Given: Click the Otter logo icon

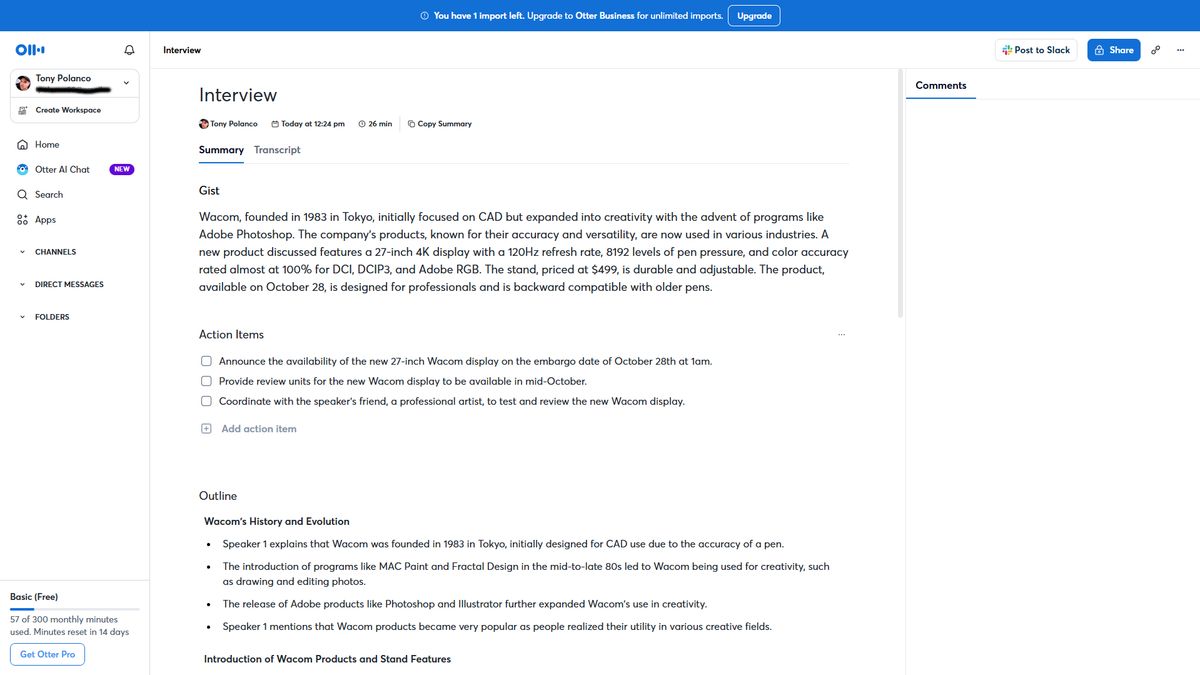Looking at the screenshot, I should pyautogui.click(x=30, y=50).
